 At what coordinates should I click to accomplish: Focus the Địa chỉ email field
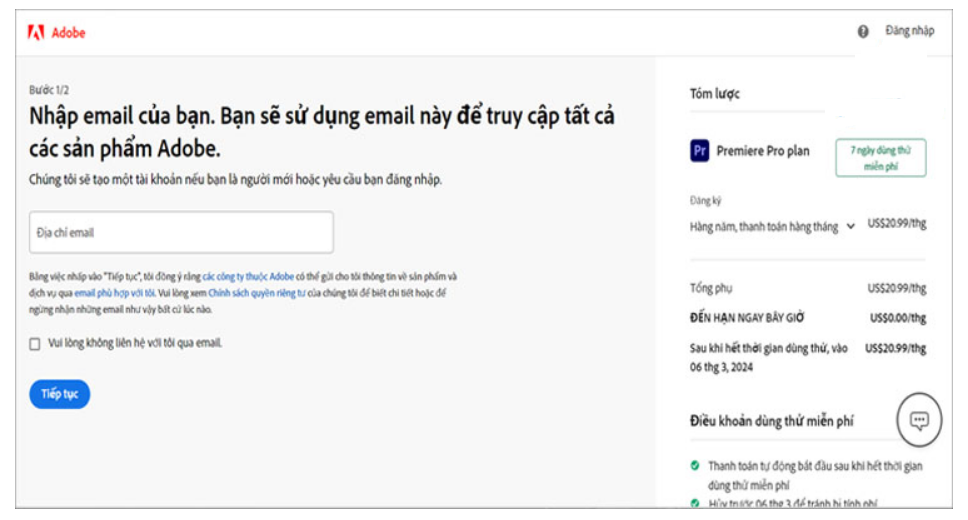(x=182, y=232)
